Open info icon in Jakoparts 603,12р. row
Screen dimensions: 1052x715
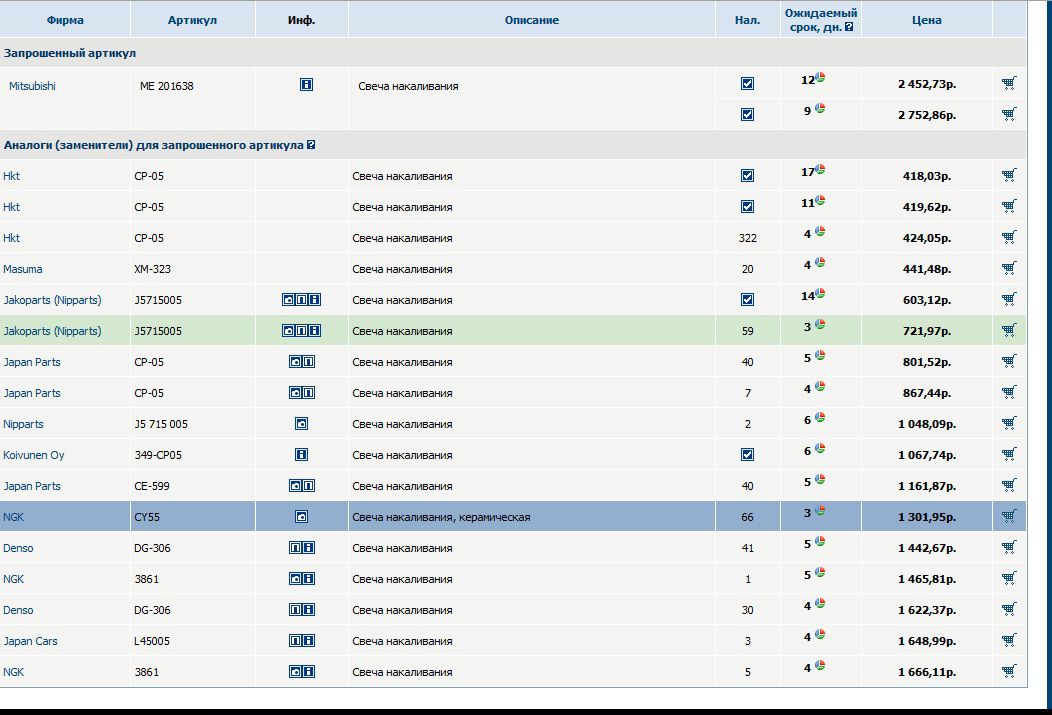click(315, 300)
